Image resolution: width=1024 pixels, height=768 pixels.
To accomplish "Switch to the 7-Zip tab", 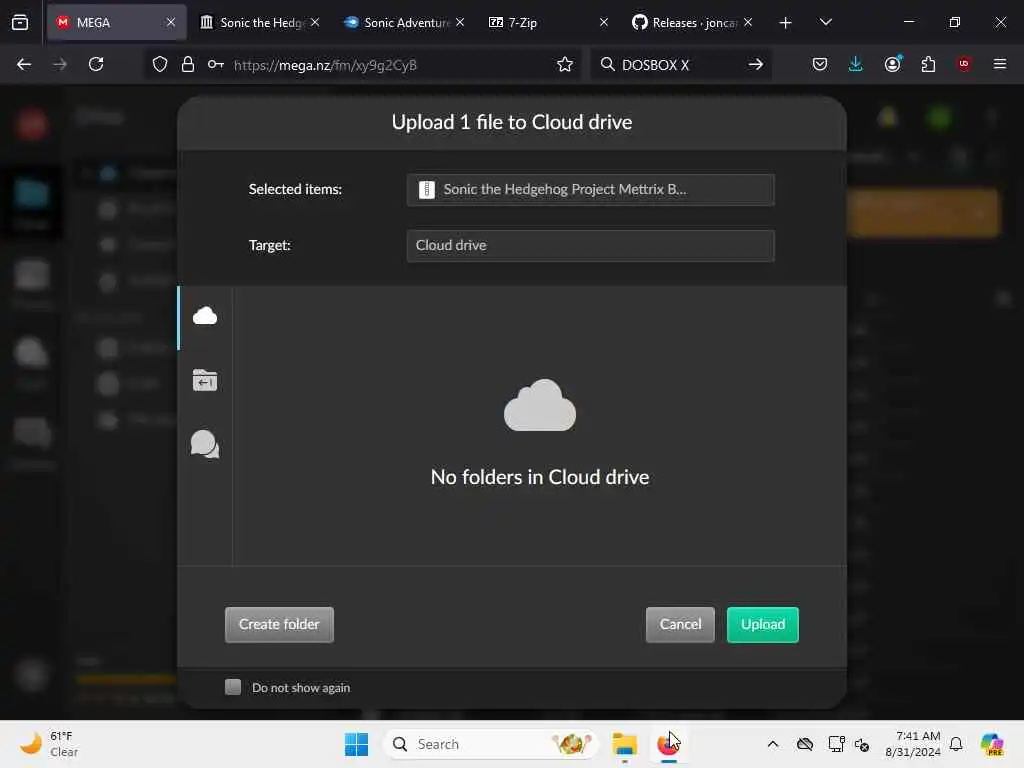I will tap(547, 22).
